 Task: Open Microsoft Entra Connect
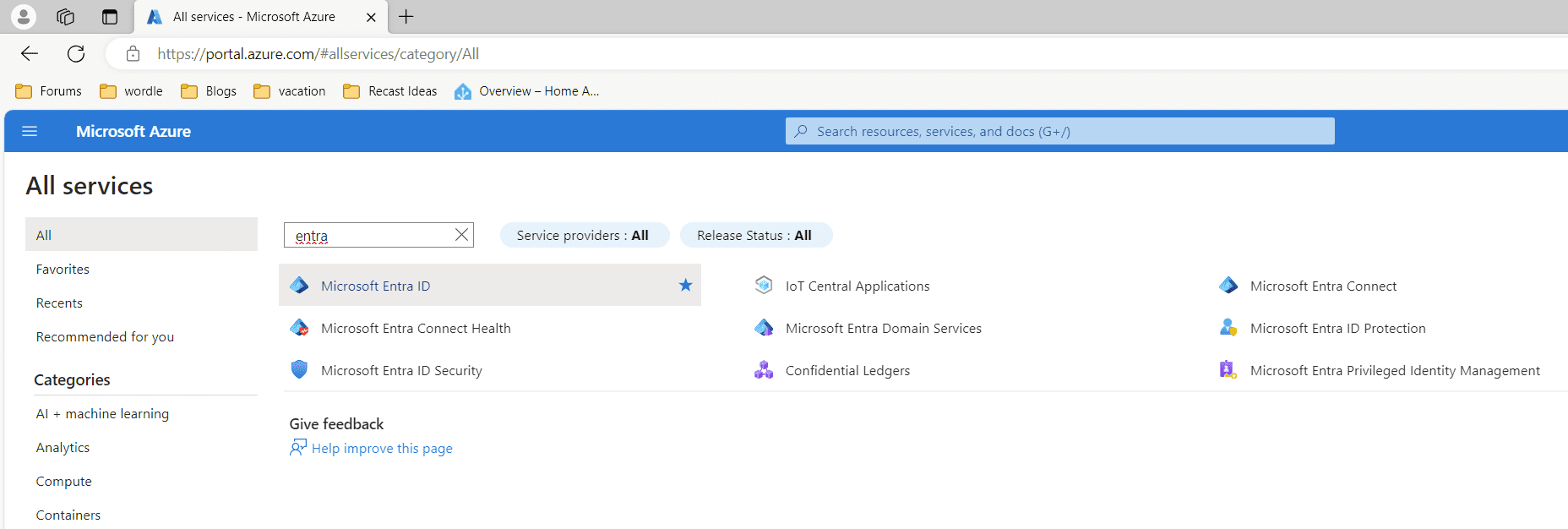1323,286
